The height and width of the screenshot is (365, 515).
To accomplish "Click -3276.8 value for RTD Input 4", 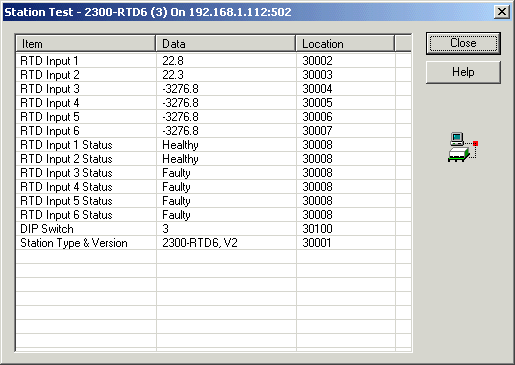I will [180, 103].
